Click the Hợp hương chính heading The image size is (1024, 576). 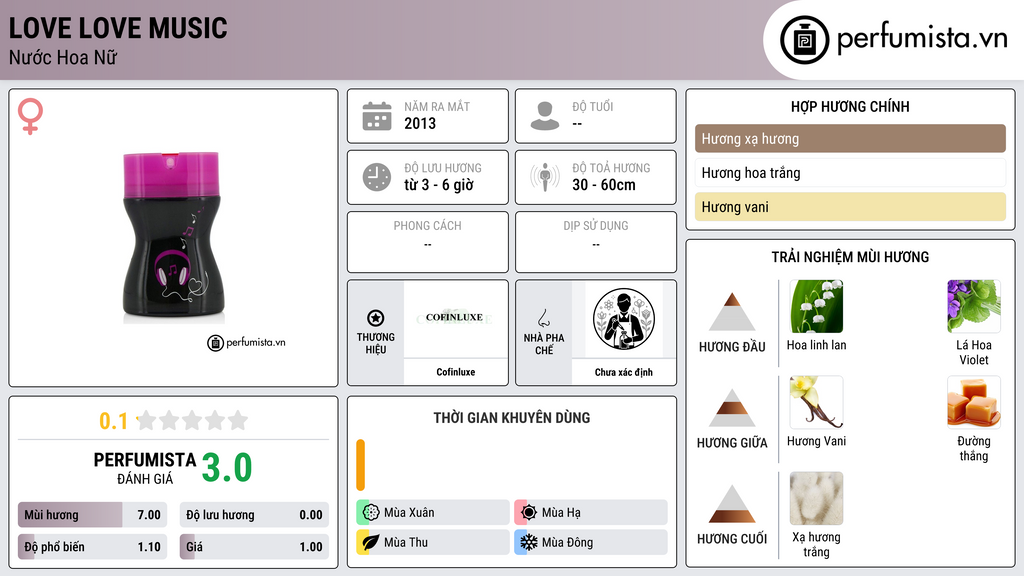tap(850, 106)
